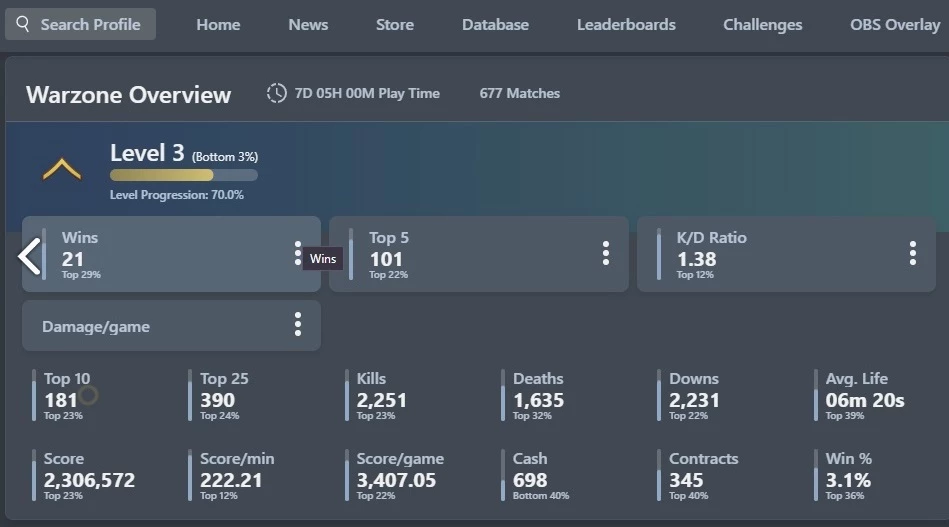Open the Damage/game card options menu
Image resolution: width=949 pixels, height=527 pixels.
point(297,324)
